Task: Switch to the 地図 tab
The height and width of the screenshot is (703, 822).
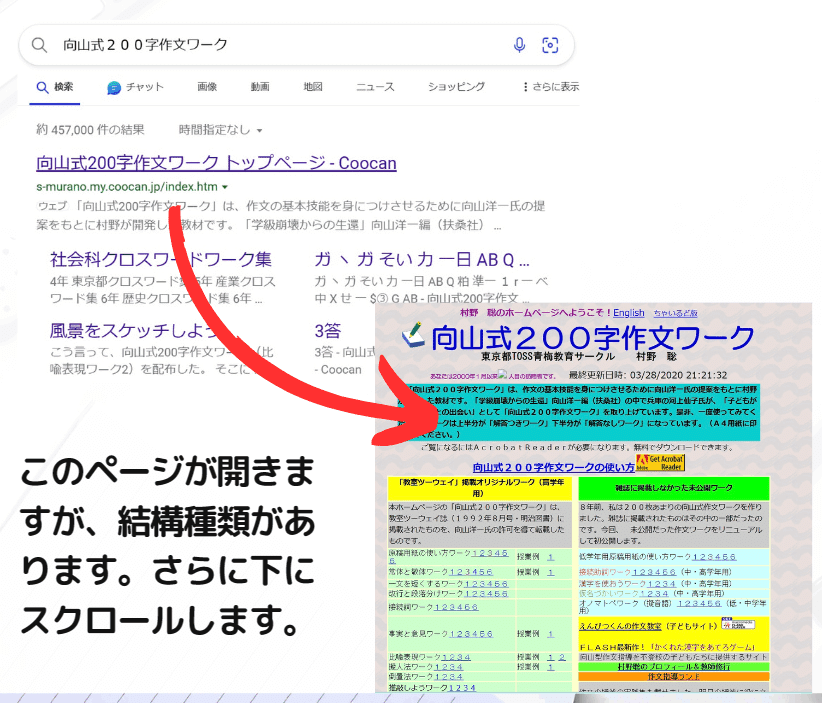Action: tap(313, 87)
